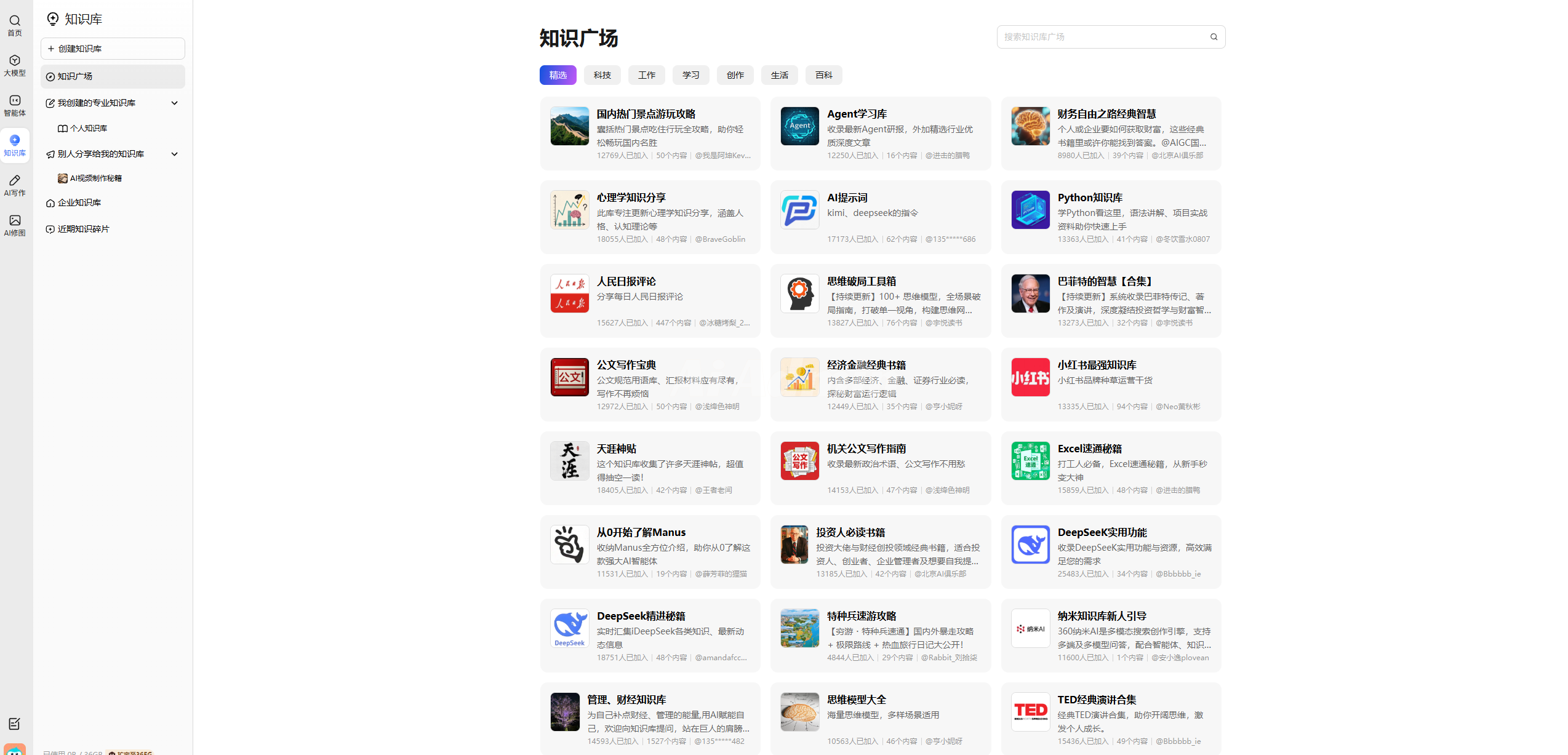The image size is (1568, 755).
Task: Select the 知识库 sidebar icon
Action: click(15, 142)
